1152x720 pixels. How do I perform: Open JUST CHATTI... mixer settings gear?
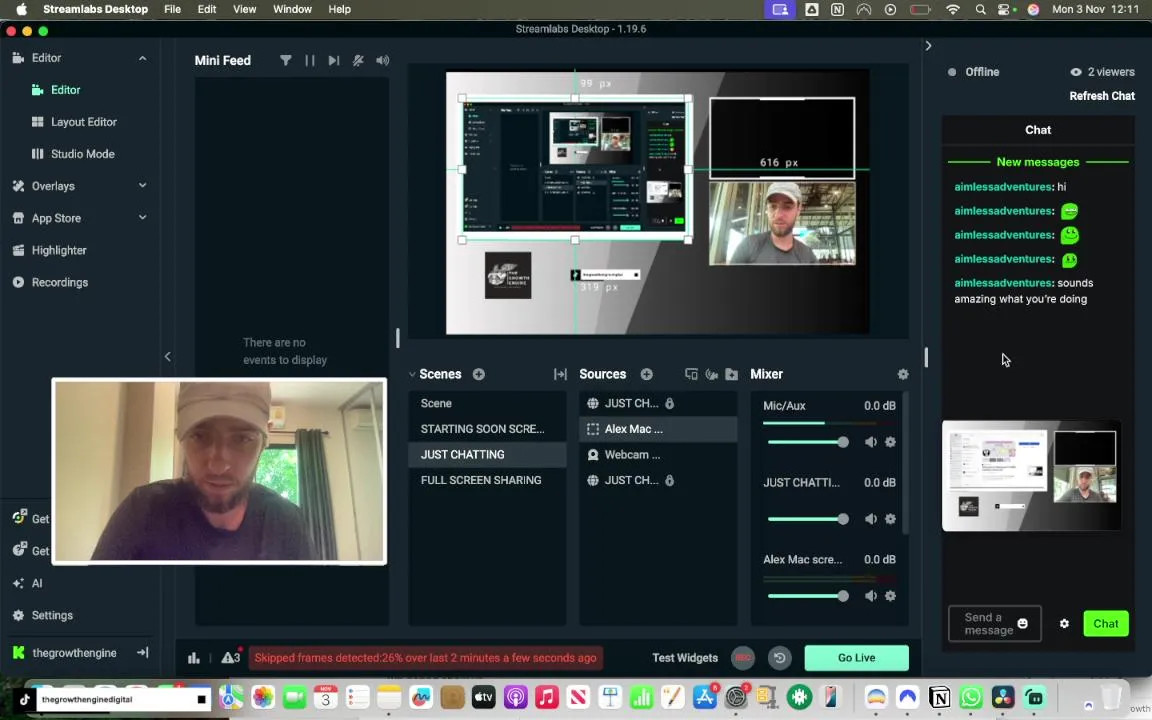pyautogui.click(x=890, y=519)
